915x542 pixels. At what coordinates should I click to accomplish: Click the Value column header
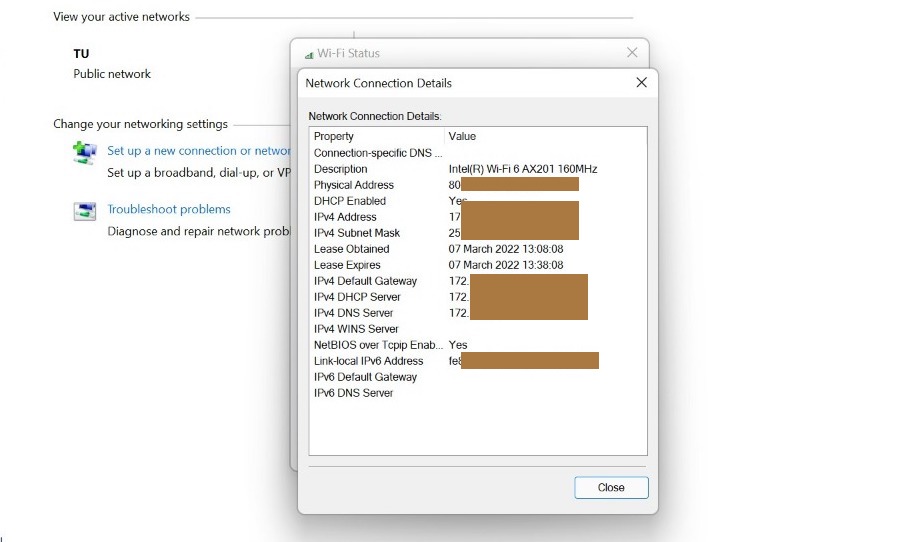click(462, 136)
